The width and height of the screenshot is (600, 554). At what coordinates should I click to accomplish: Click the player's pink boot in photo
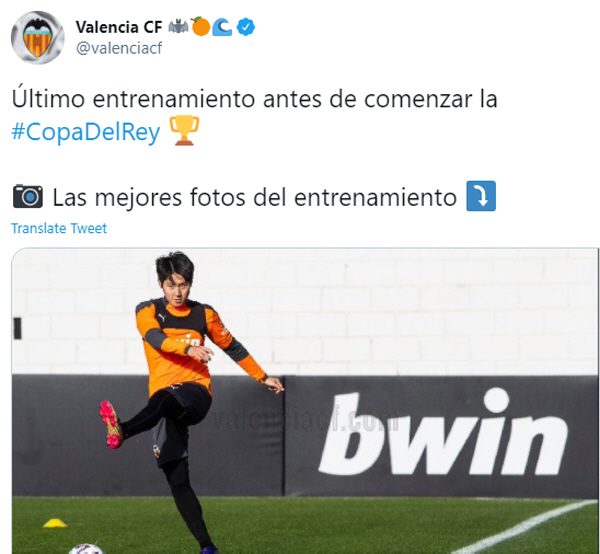[111, 424]
